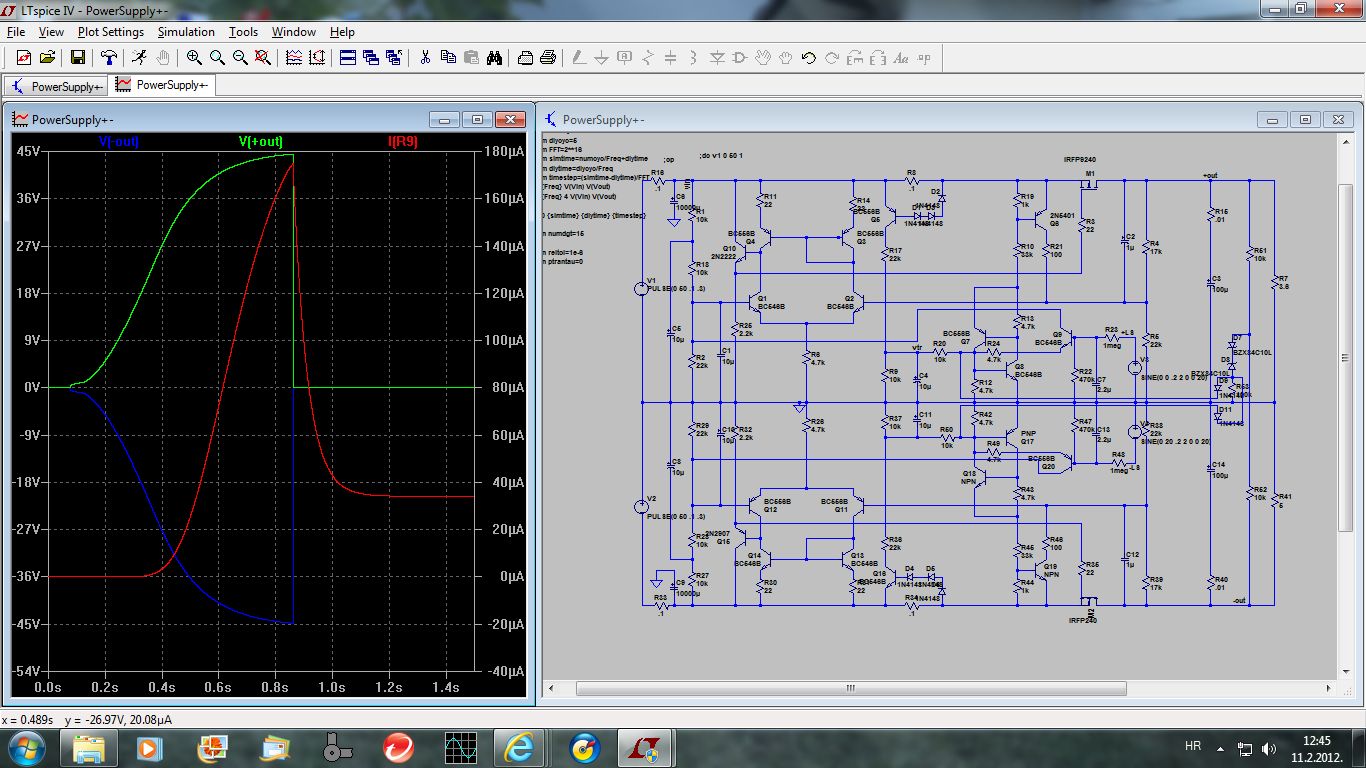Click the LTspice taskbar button
This screenshot has width=1366, height=768.
(646, 747)
